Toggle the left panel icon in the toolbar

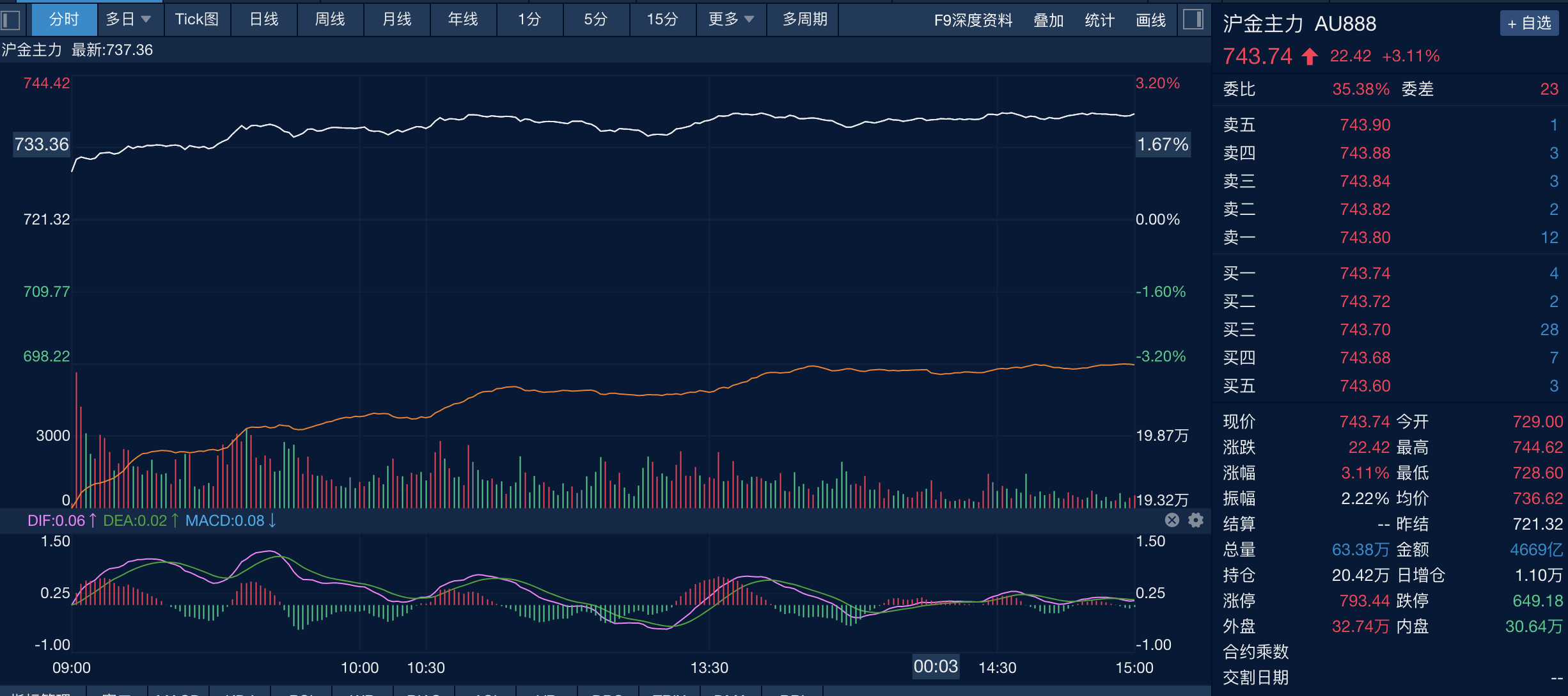pyautogui.click(x=11, y=20)
